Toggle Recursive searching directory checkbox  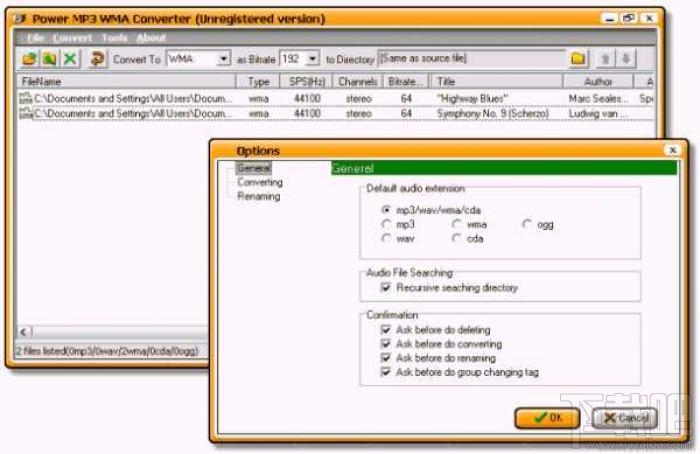click(x=386, y=287)
